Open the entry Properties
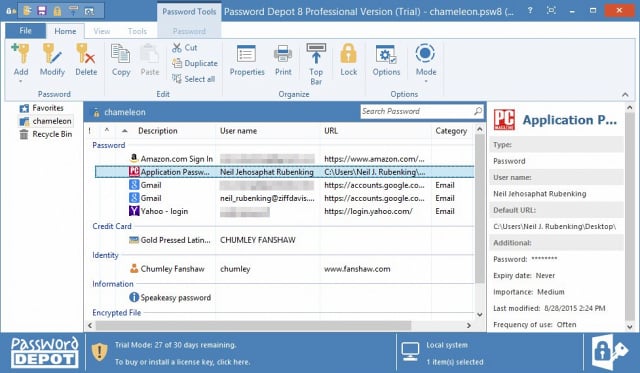 tap(247, 60)
